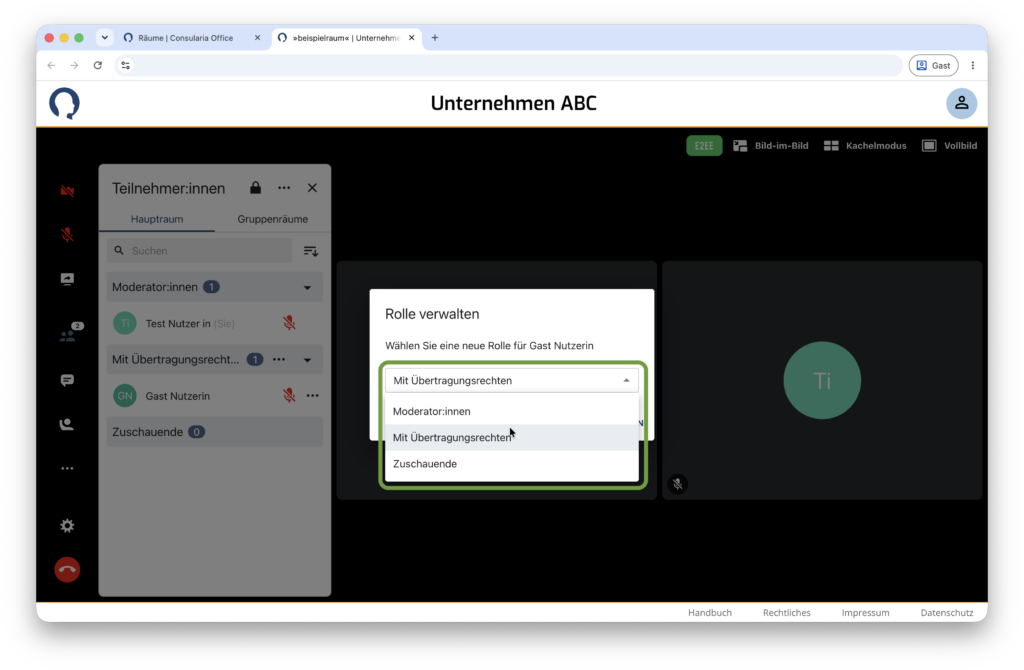Open the Rechtliches footer link

pos(787,613)
